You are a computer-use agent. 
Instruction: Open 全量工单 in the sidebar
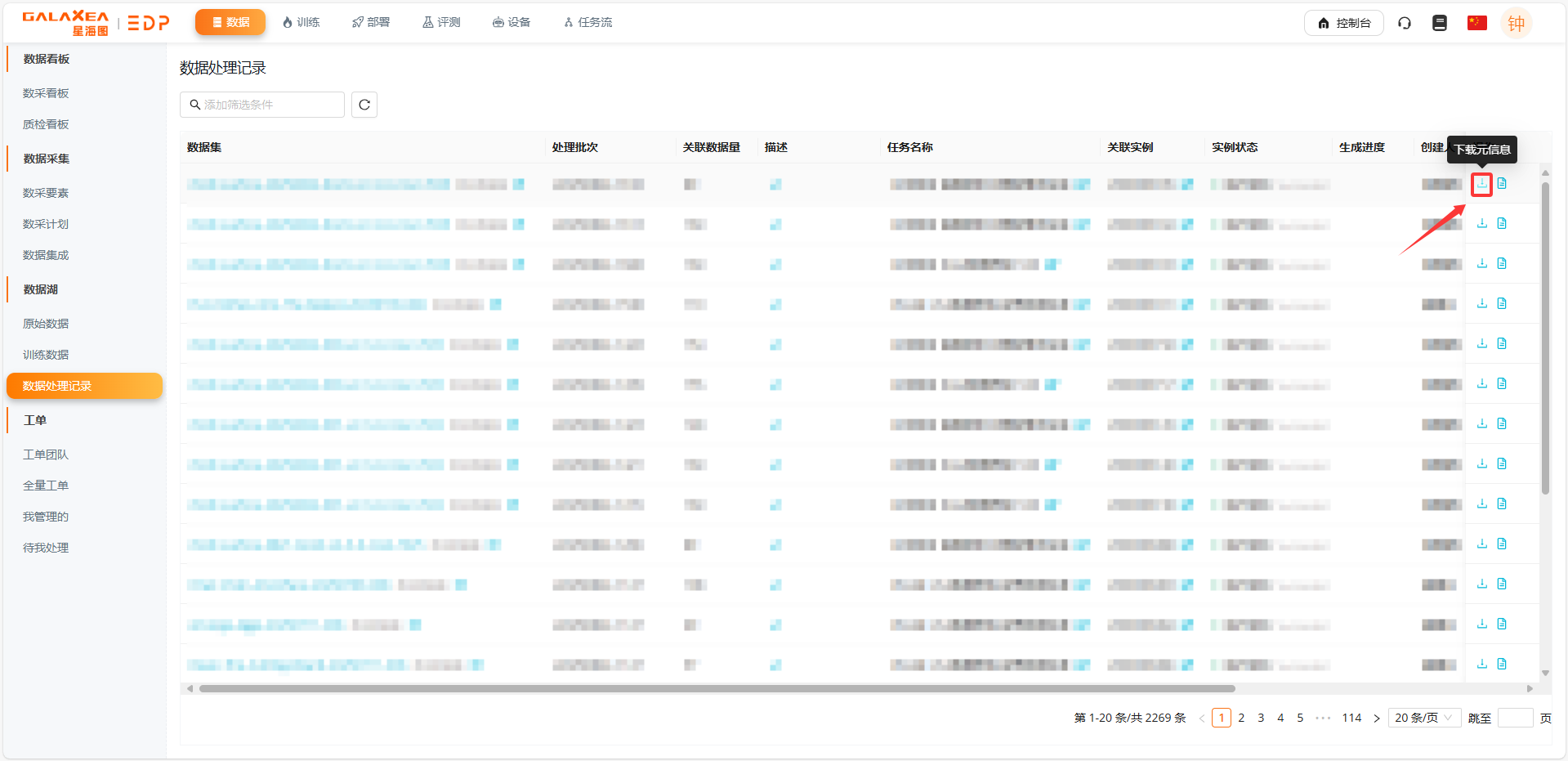point(46,486)
